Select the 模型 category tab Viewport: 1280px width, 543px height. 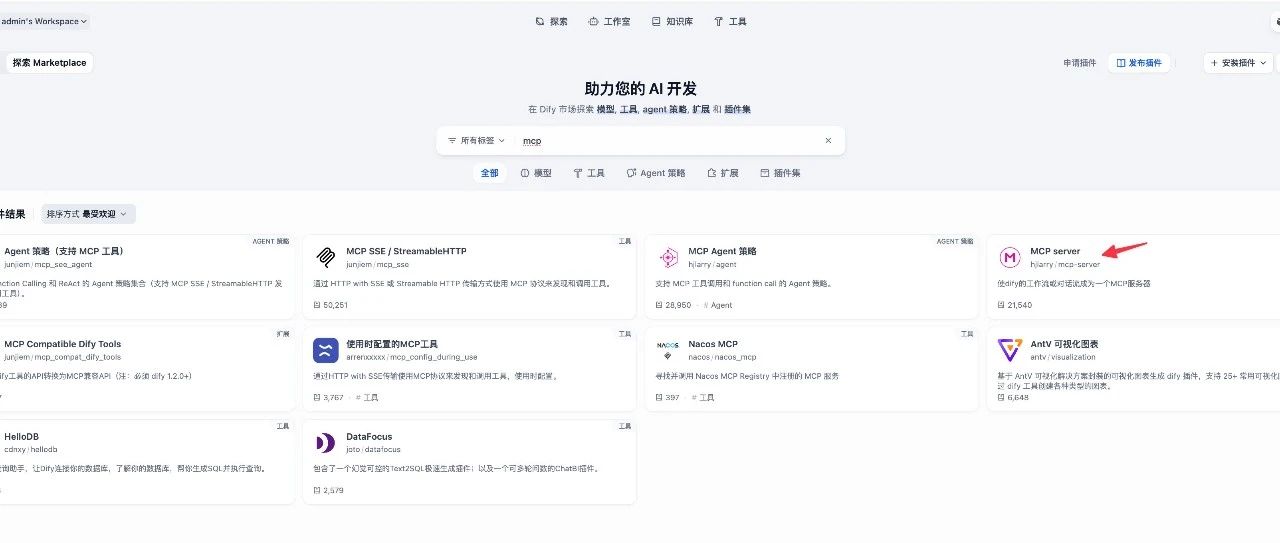(536, 173)
